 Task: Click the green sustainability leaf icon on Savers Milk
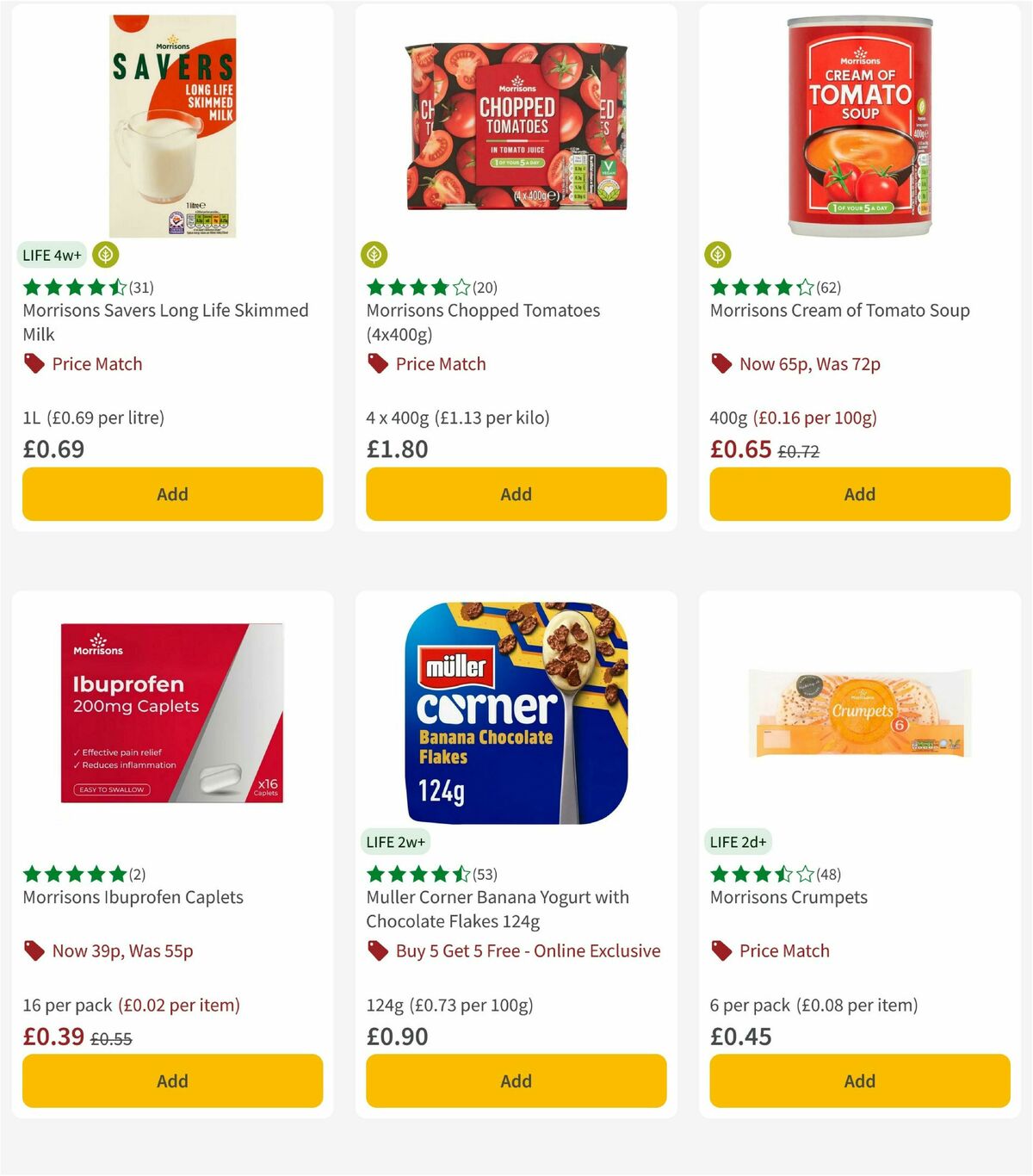(x=103, y=255)
